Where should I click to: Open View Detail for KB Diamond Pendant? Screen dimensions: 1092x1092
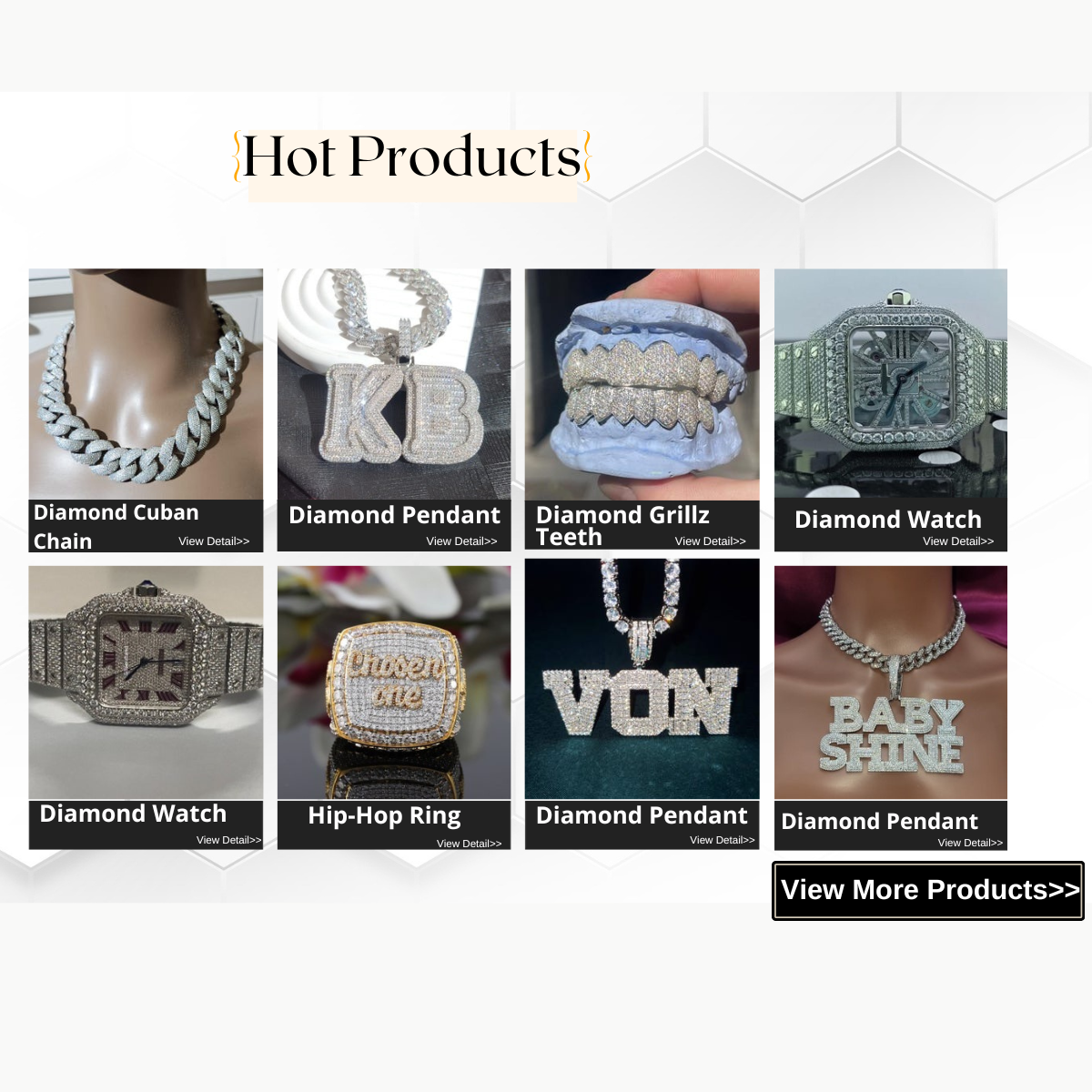[x=461, y=541]
